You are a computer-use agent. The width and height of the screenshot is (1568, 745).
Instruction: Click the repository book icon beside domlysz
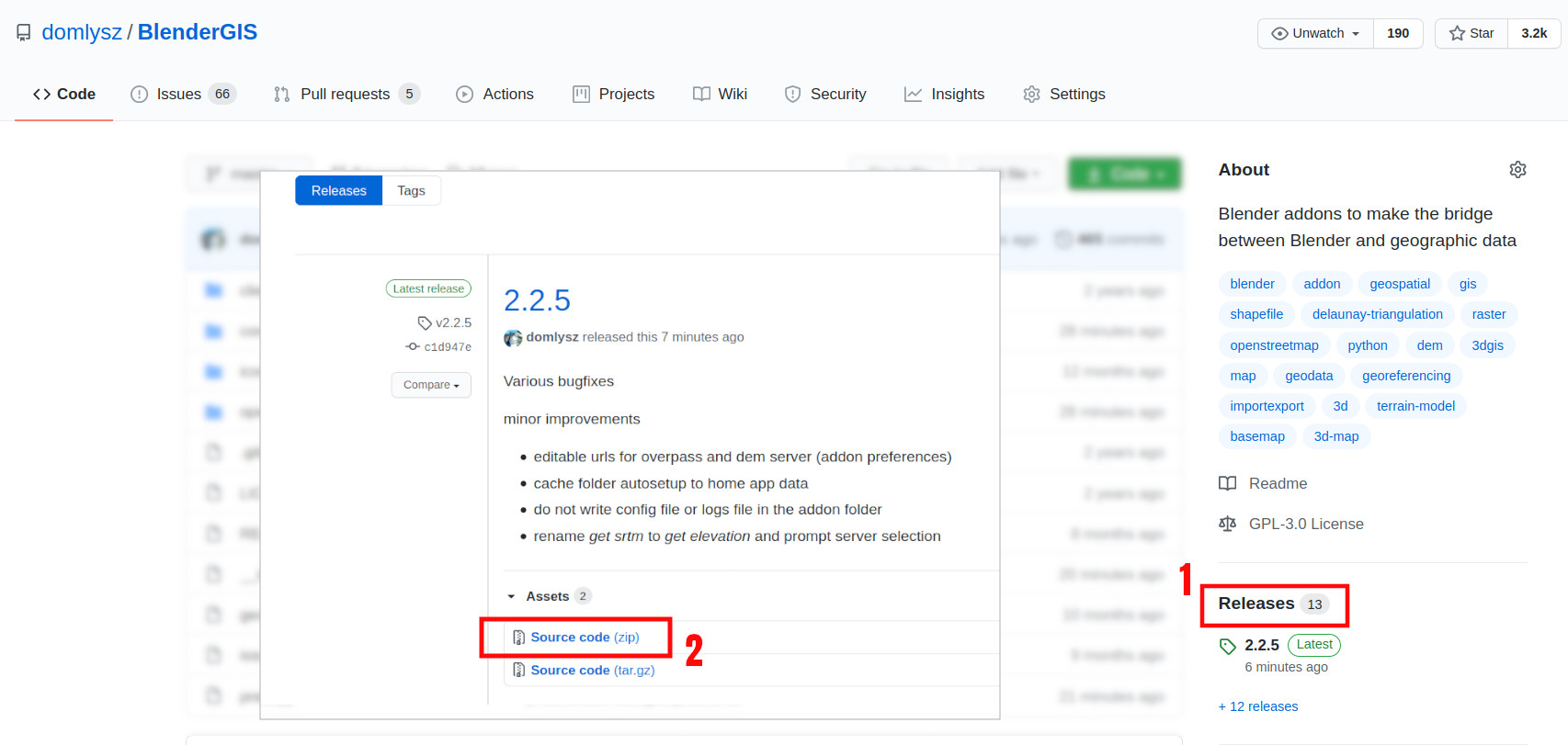tap(23, 33)
